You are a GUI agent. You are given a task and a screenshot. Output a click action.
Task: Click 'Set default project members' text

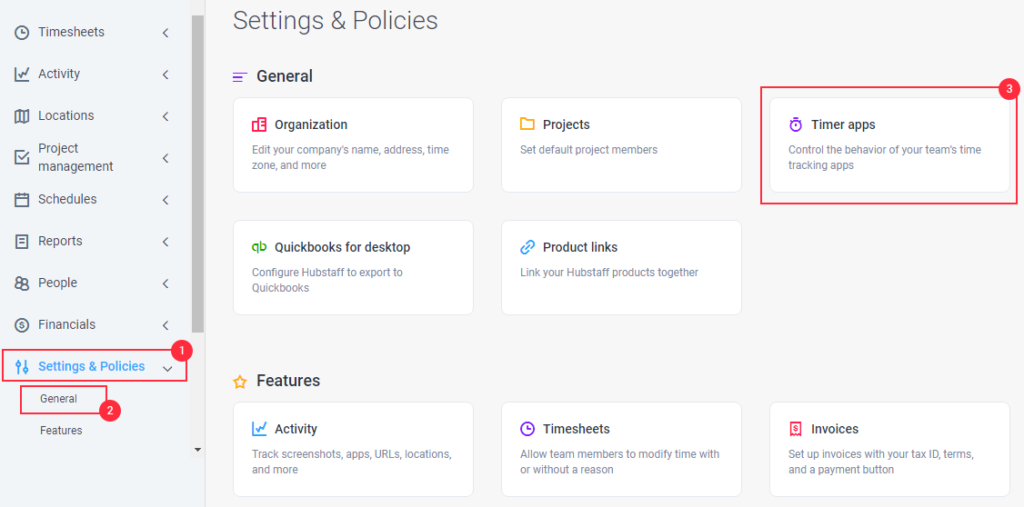tap(588, 150)
